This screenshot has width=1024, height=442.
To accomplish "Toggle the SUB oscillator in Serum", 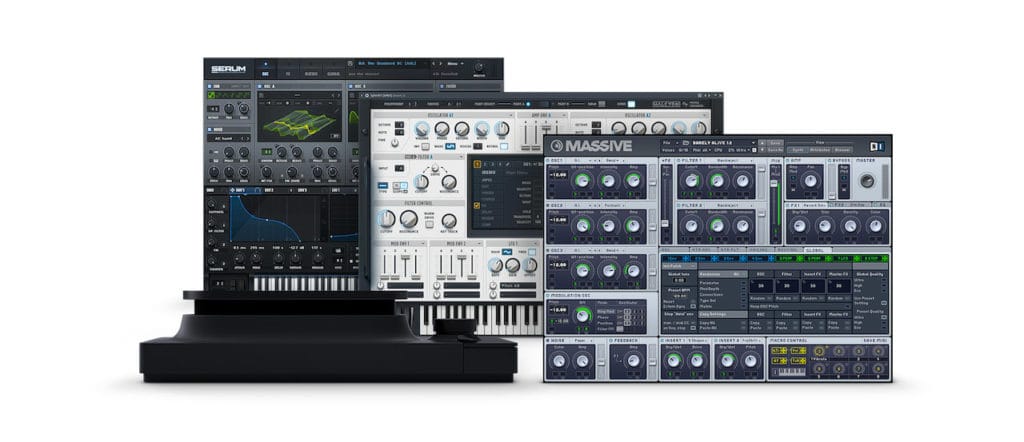I will (210, 86).
